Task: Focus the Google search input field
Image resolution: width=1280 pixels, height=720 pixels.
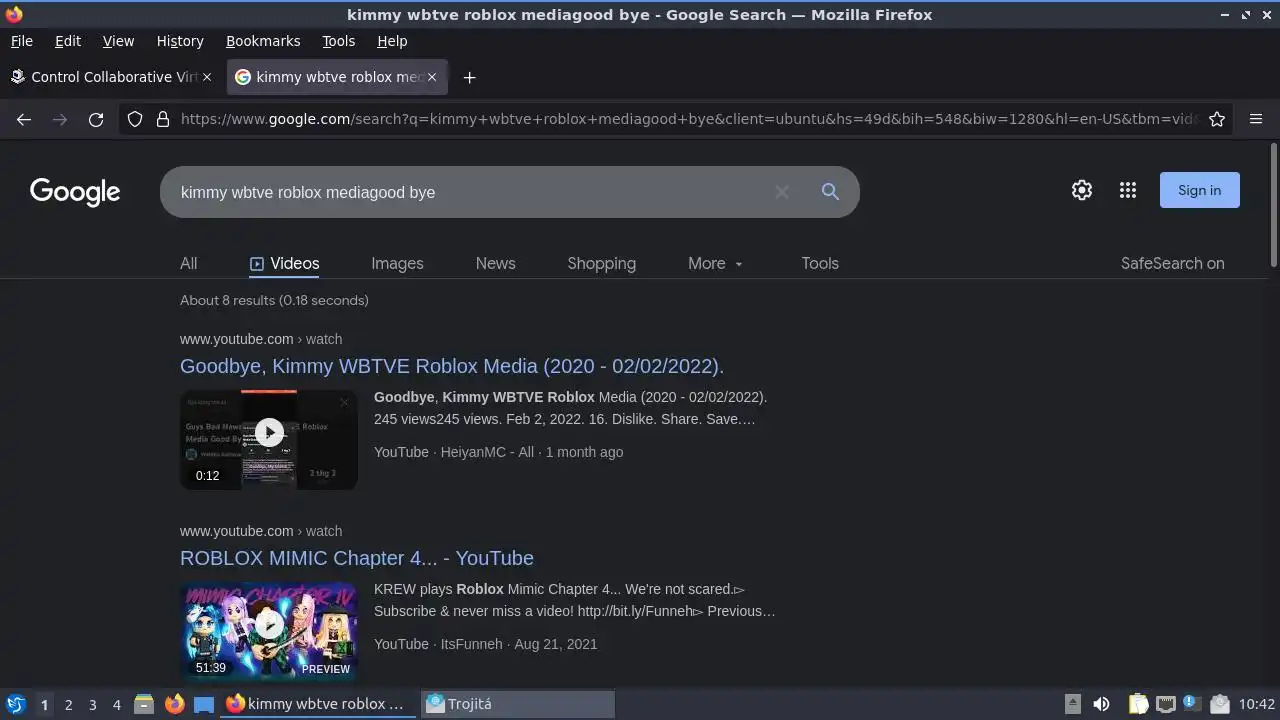Action: tap(470, 192)
